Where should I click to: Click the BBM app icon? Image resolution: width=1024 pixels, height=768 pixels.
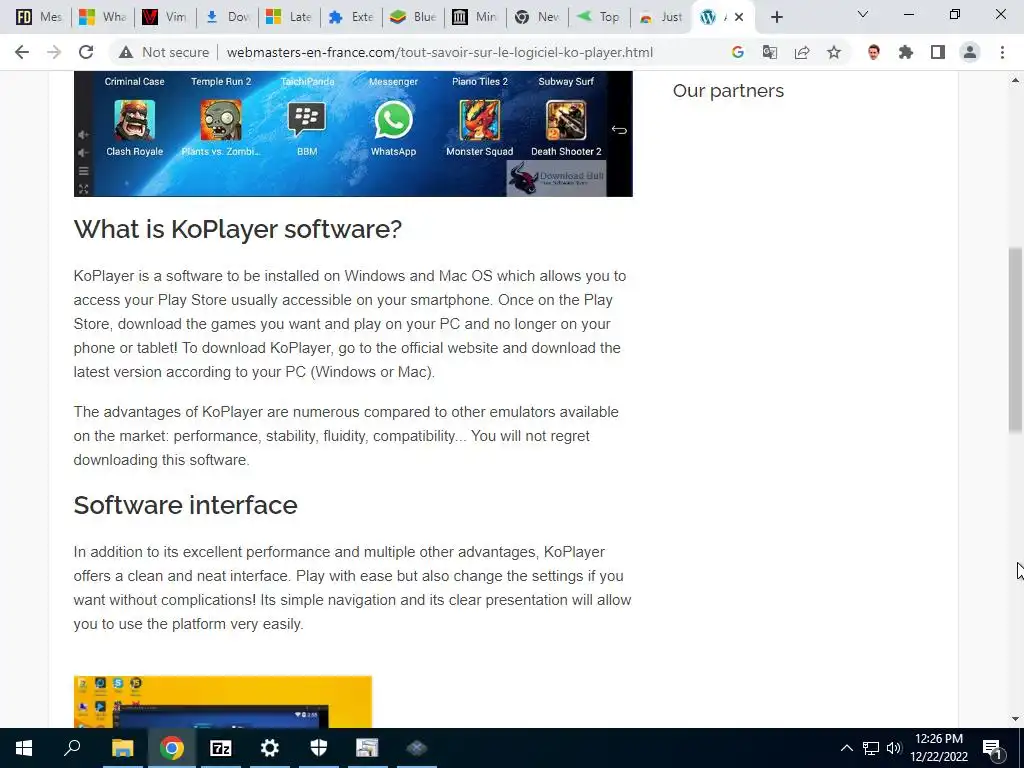click(x=307, y=120)
